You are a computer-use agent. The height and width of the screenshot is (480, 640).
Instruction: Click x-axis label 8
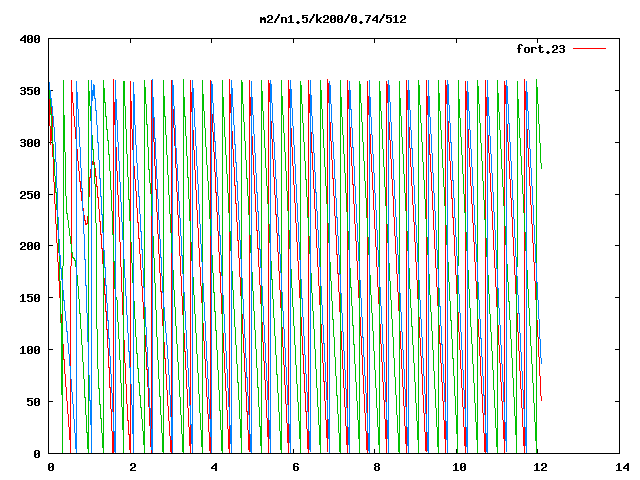(x=377, y=467)
